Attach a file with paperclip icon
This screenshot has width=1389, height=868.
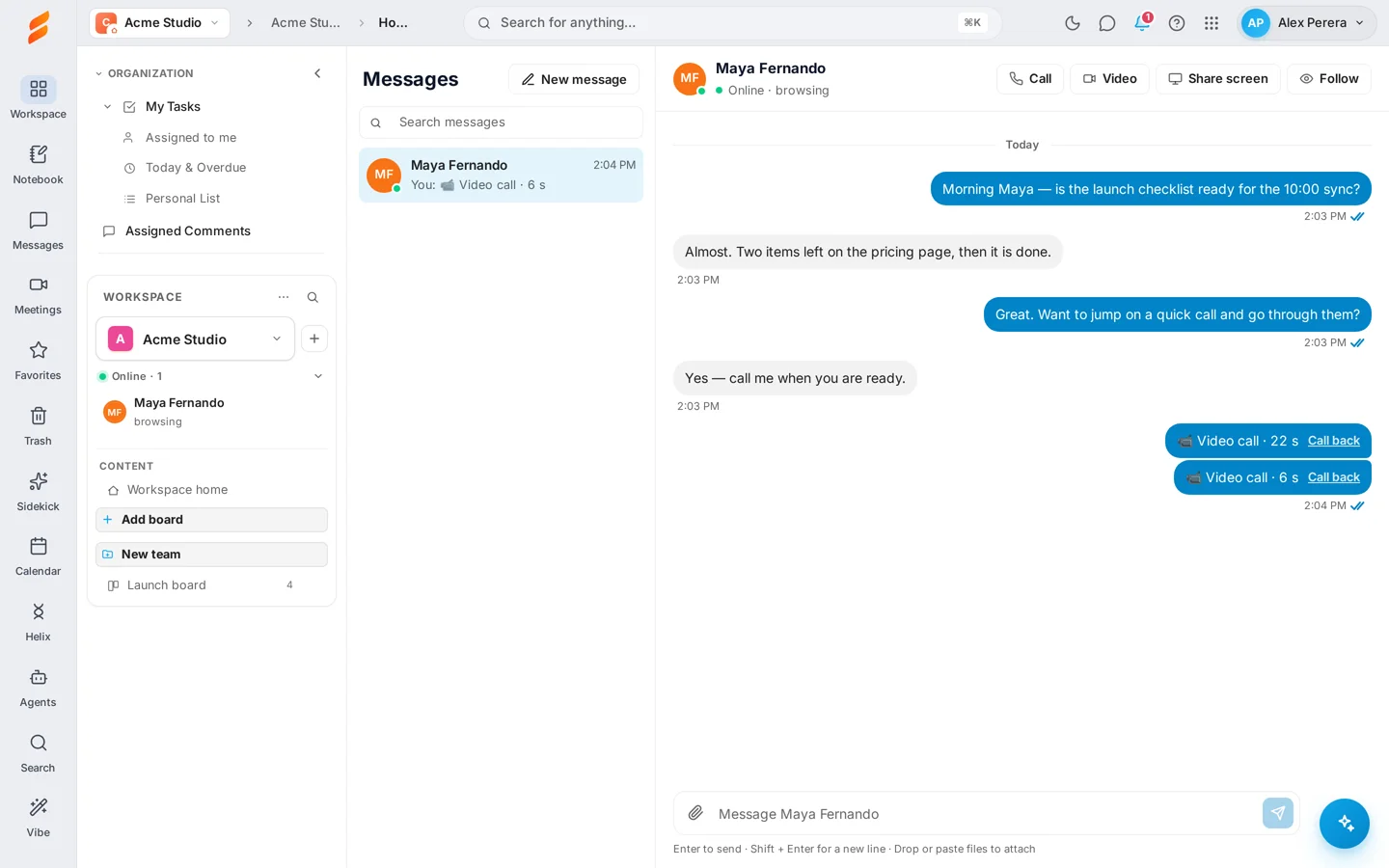tap(695, 813)
